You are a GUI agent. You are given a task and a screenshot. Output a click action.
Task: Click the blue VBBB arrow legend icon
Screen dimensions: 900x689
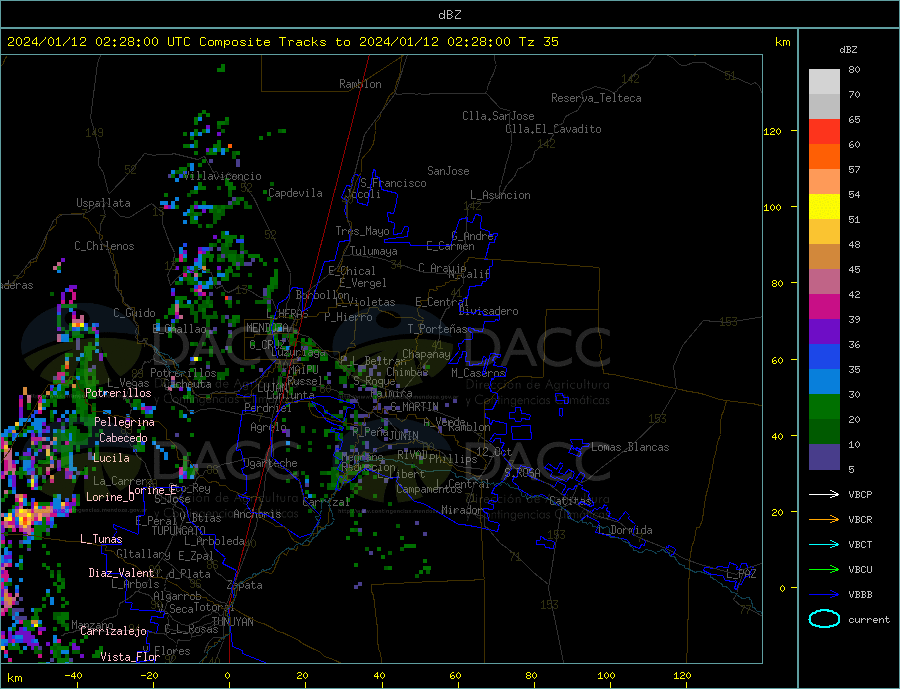(824, 595)
